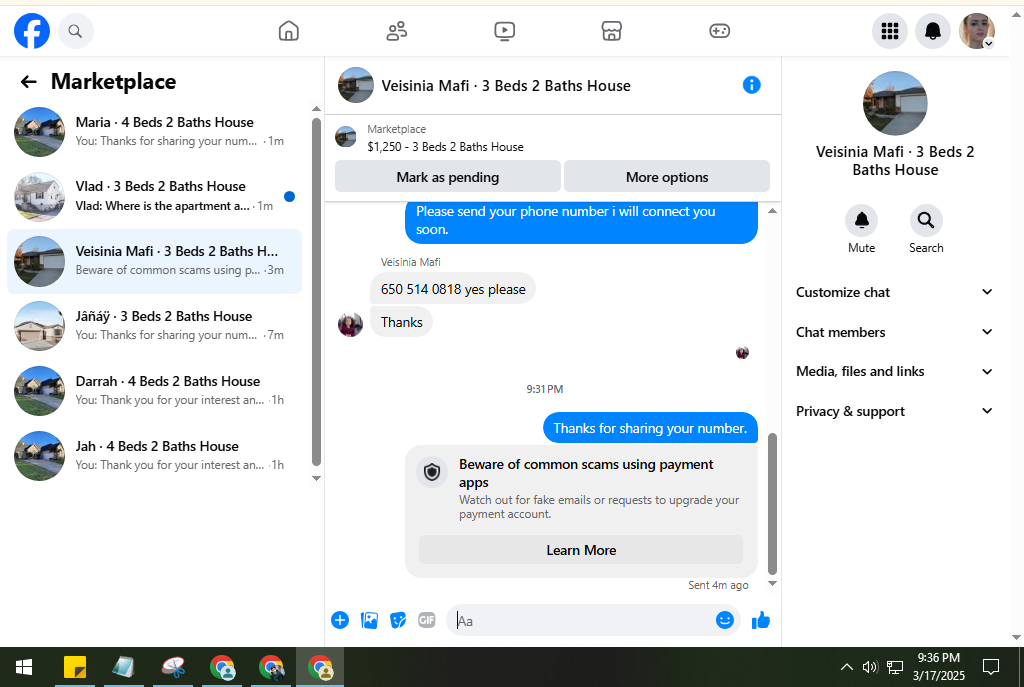The width and height of the screenshot is (1024, 687).
Task: Open more actions plus icon
Action: coord(340,620)
